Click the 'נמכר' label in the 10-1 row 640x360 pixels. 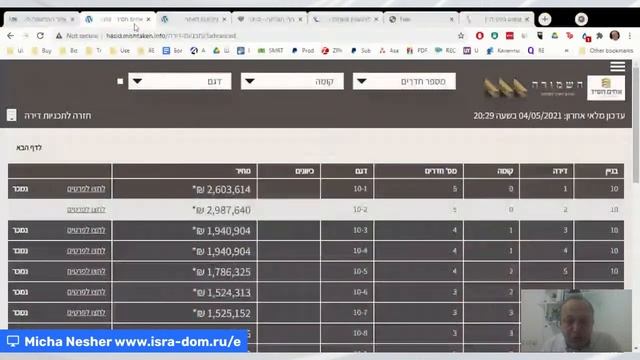pyautogui.click(x=20, y=189)
